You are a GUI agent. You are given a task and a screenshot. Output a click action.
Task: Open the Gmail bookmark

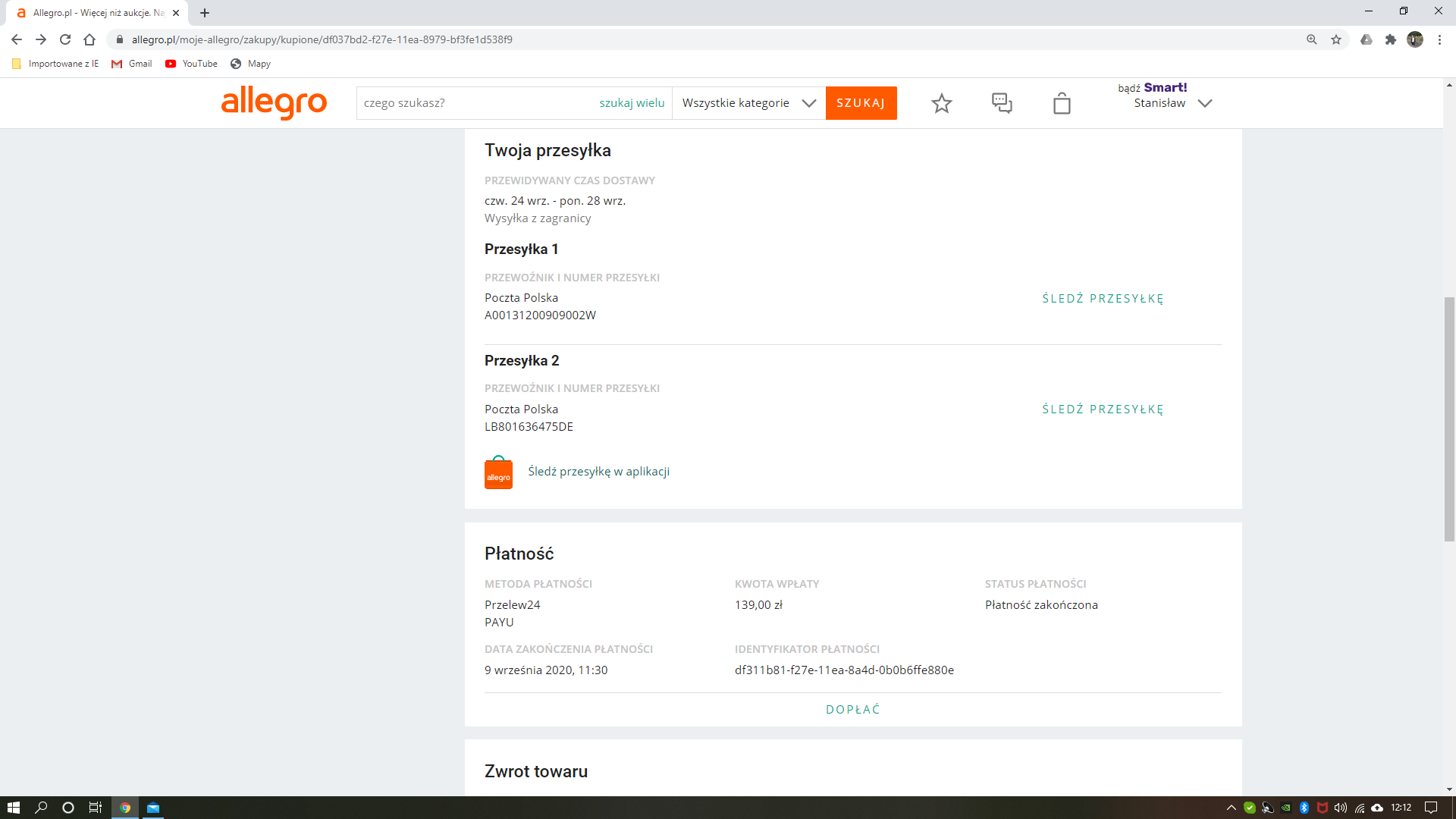[132, 64]
